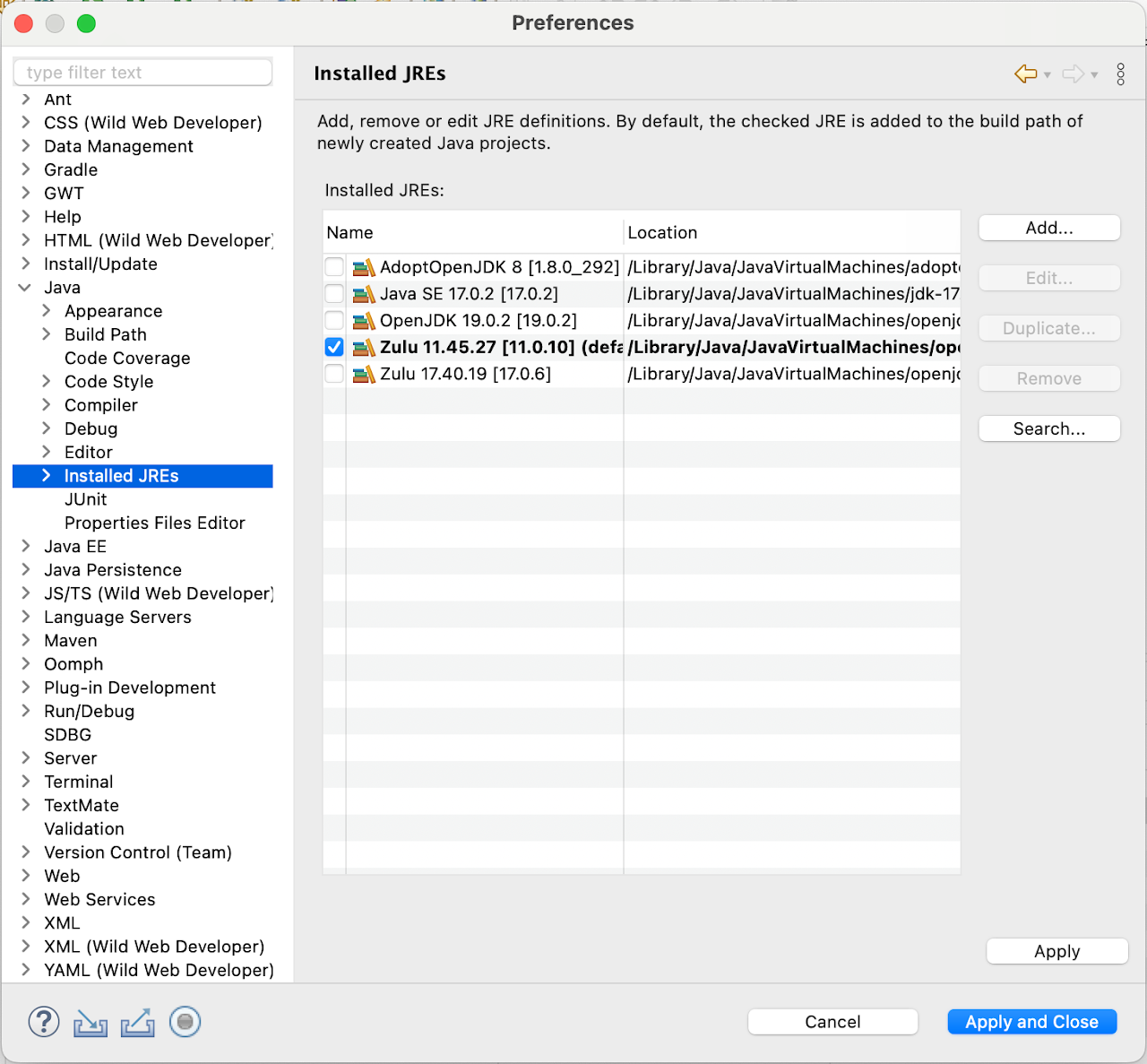Image resolution: width=1147 pixels, height=1064 pixels.
Task: Click the Java SE 17.0.2 library icon
Action: click(x=364, y=294)
